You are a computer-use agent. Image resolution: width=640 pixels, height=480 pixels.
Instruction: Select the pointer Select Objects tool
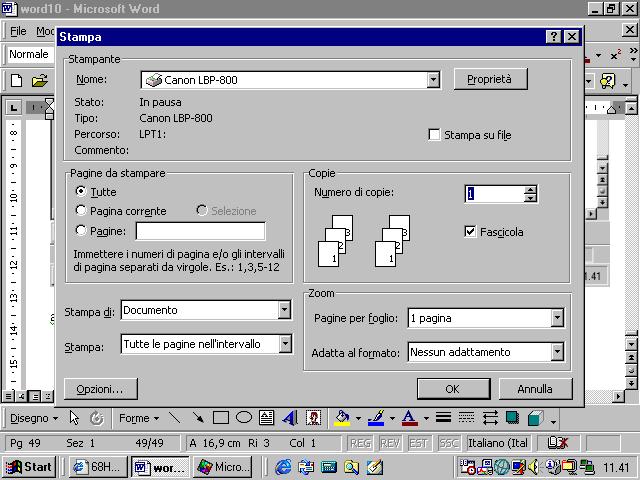pos(74,418)
